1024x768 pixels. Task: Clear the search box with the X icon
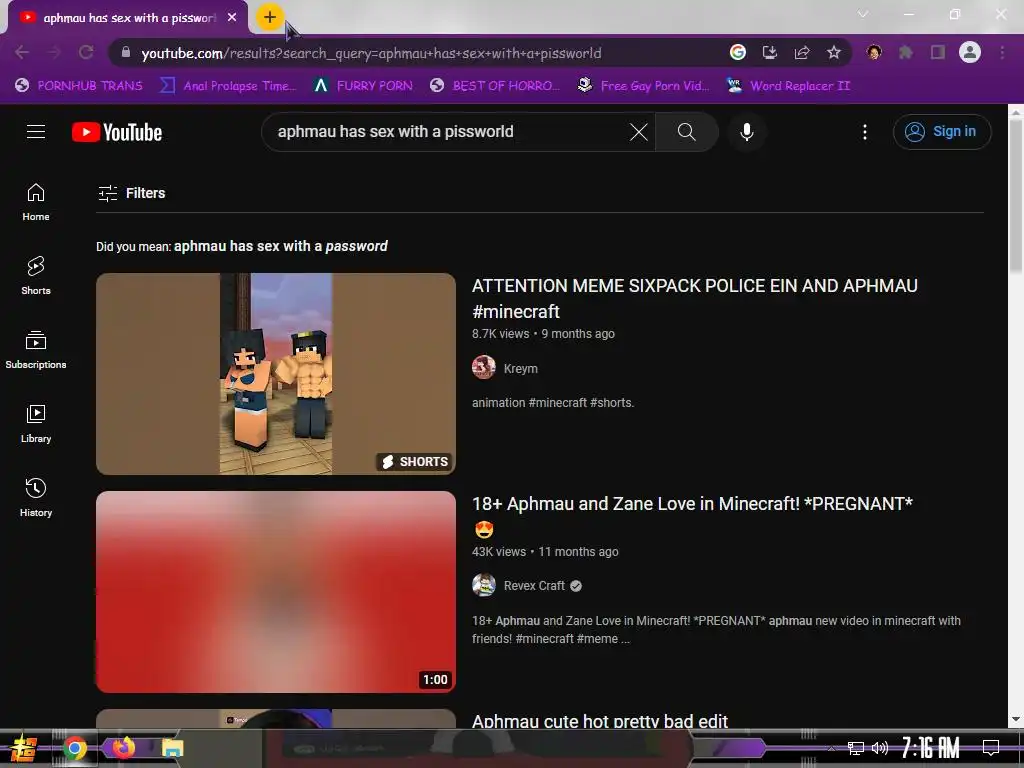[639, 132]
